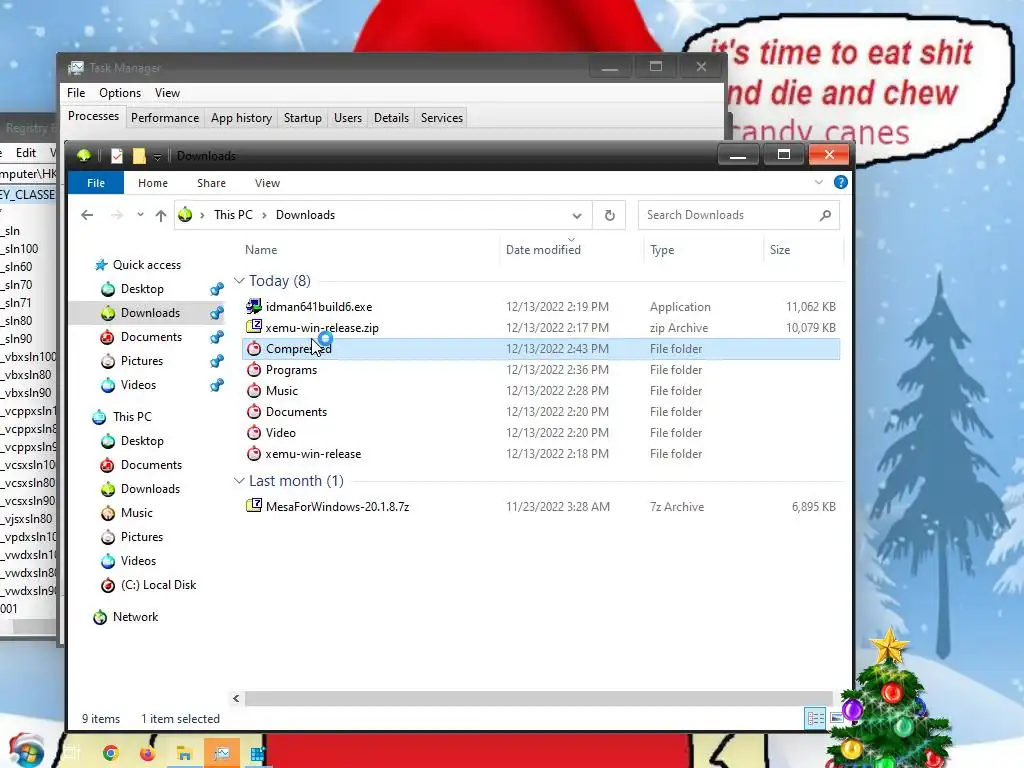Go up one folder level

161,215
